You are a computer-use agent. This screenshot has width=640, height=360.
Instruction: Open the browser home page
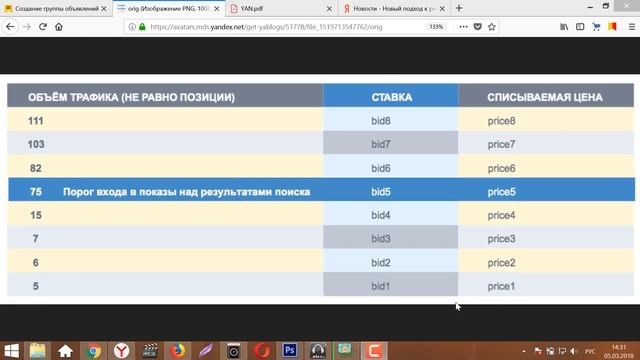[x=59, y=27]
